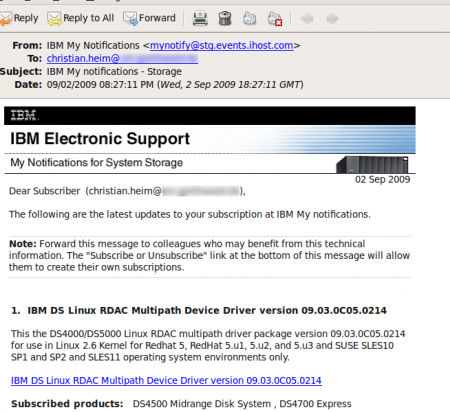Click the 'My Notifications for System Storage' subtitle
The height and width of the screenshot is (412, 450).
(x=97, y=163)
